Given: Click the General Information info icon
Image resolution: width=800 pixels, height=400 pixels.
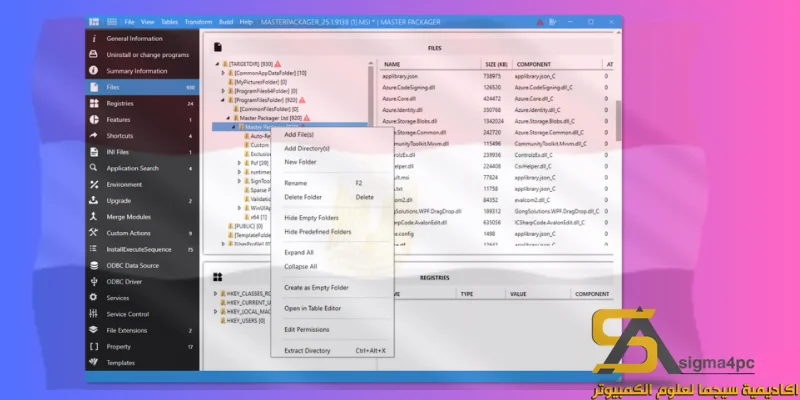Looking at the screenshot, I should coord(93,38).
